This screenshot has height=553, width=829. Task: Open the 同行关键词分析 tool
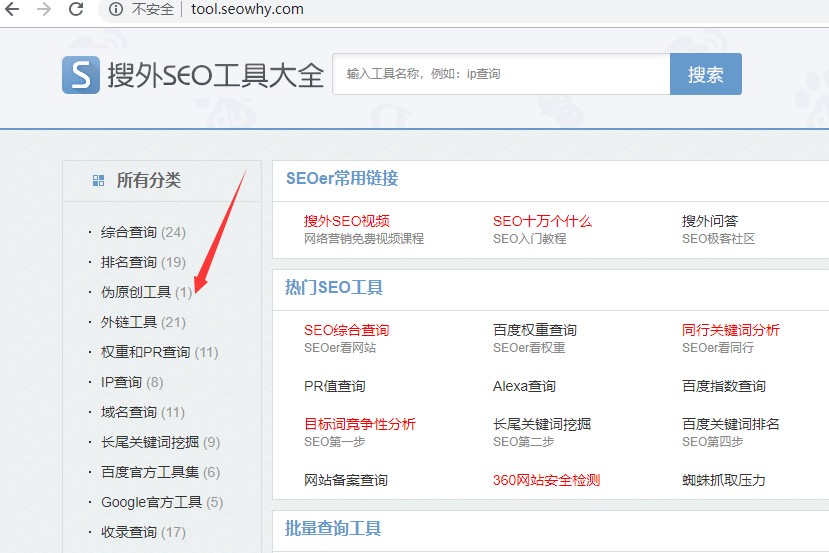click(x=731, y=330)
